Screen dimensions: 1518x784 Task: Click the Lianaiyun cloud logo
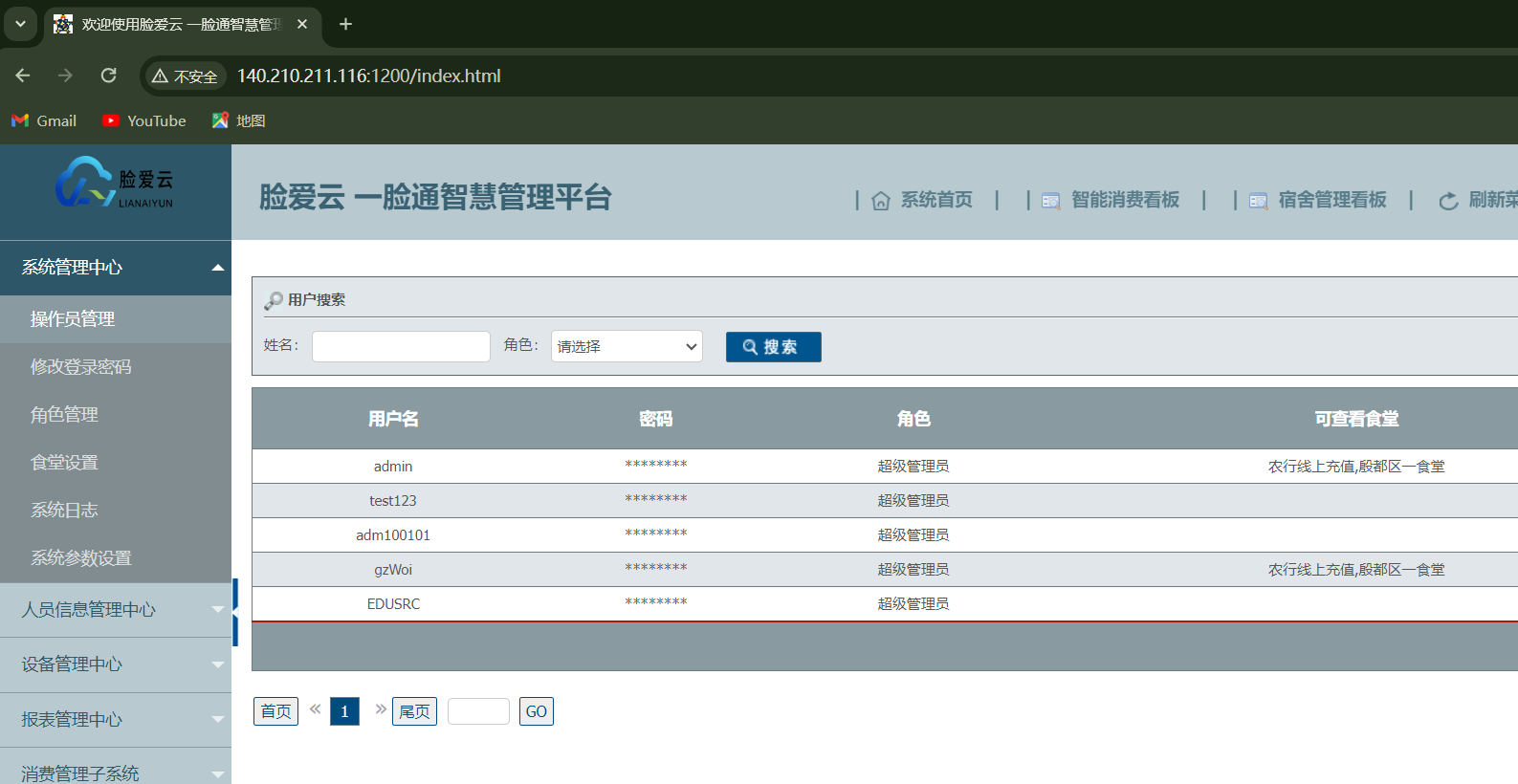[x=115, y=183]
